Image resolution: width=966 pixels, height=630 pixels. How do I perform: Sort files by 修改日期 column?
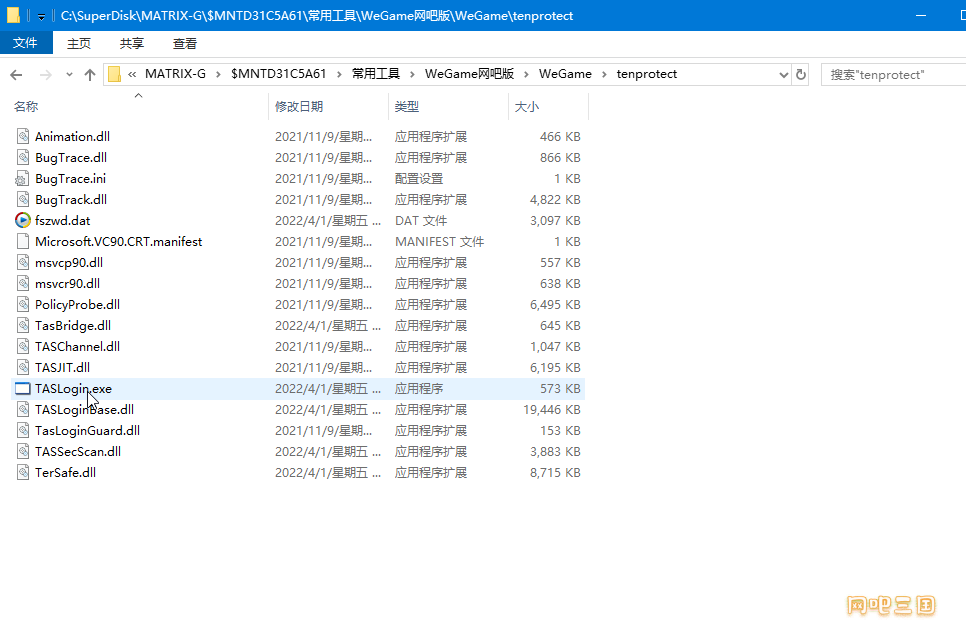pyautogui.click(x=299, y=107)
